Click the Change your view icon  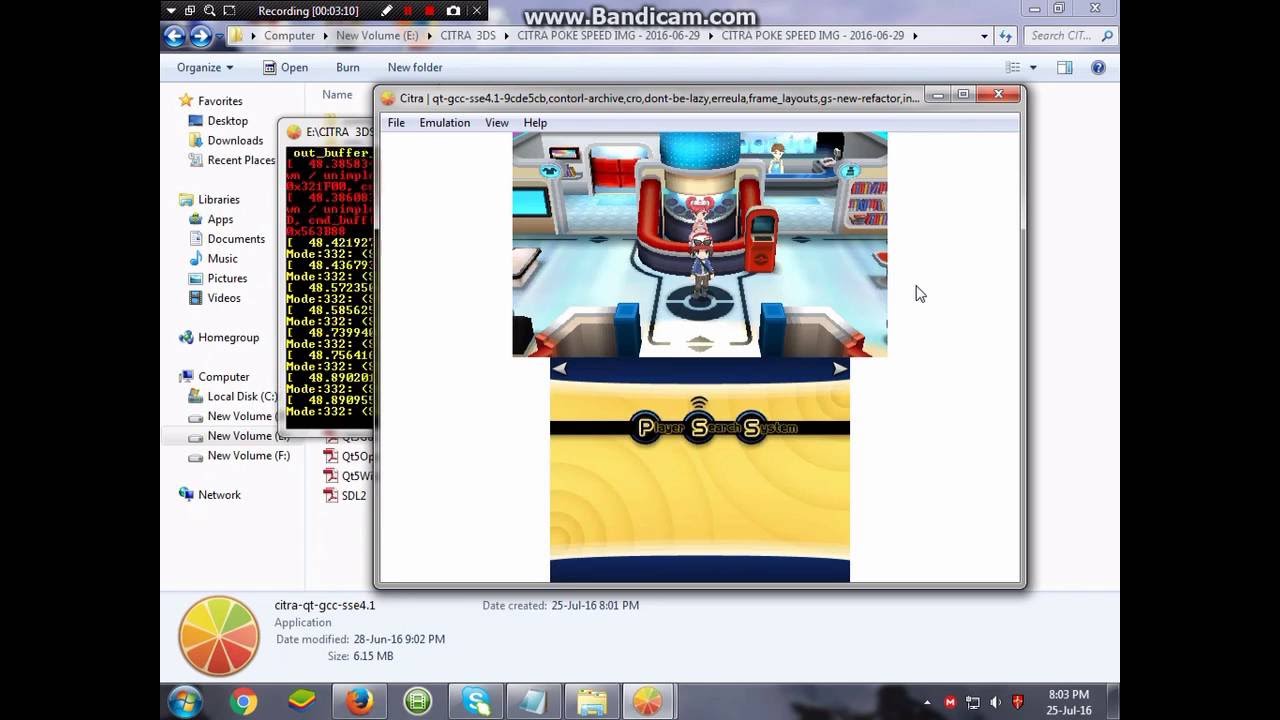pyautogui.click(x=1013, y=67)
